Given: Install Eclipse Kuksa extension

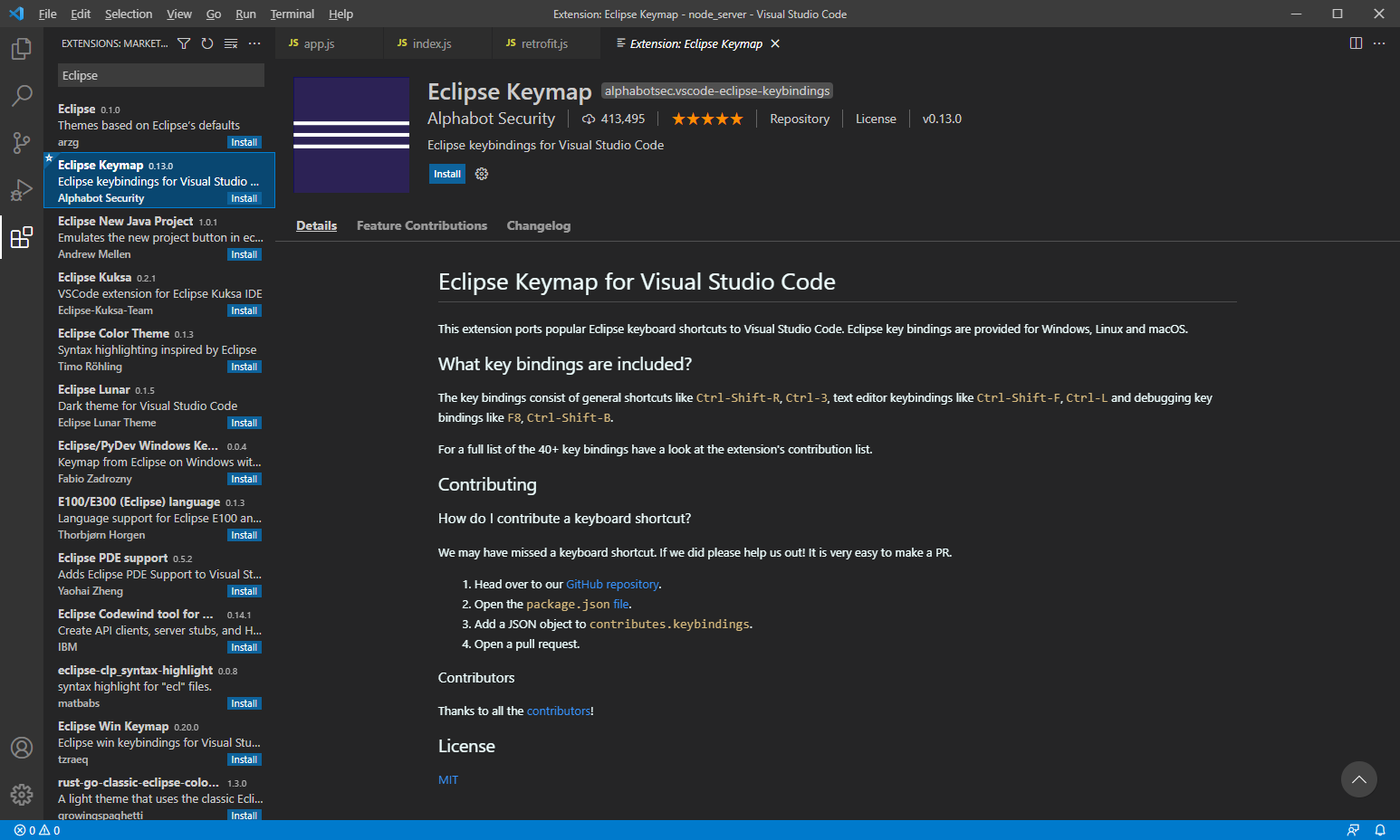Looking at the screenshot, I should pos(245,310).
